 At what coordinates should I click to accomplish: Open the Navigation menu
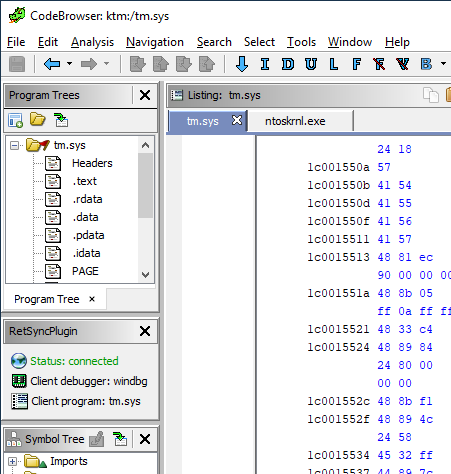point(155,42)
